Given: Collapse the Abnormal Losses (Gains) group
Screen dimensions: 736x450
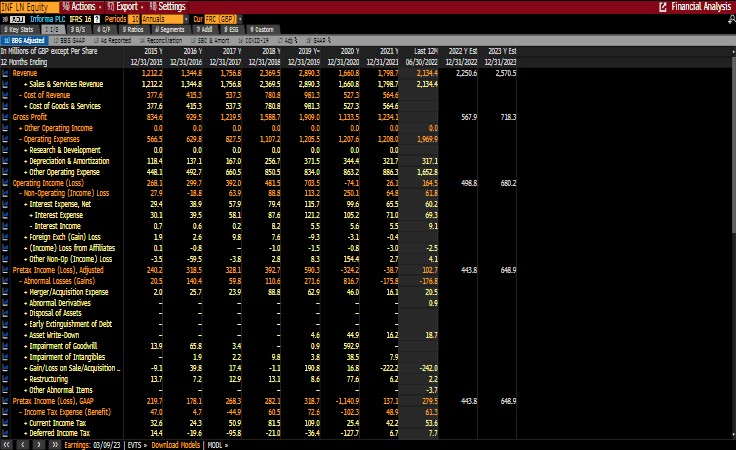Looking at the screenshot, I should 21,281.
